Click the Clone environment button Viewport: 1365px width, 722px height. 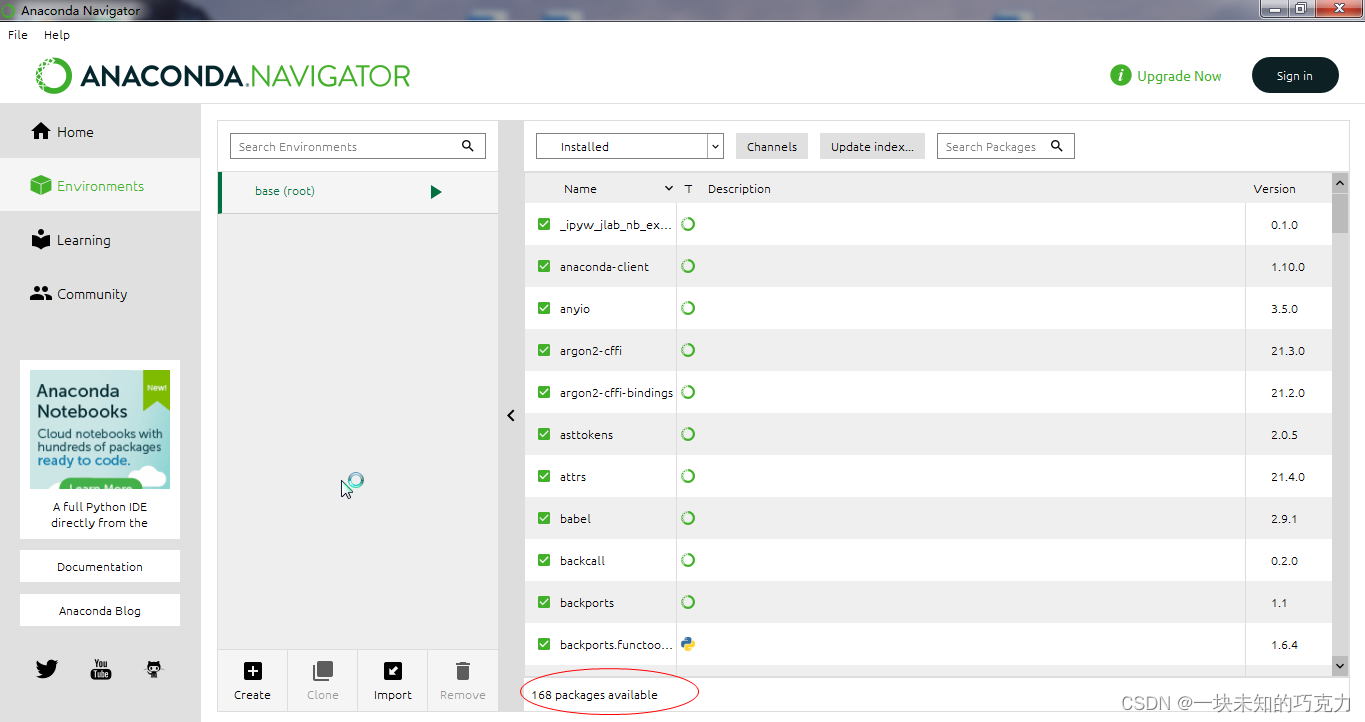point(323,681)
